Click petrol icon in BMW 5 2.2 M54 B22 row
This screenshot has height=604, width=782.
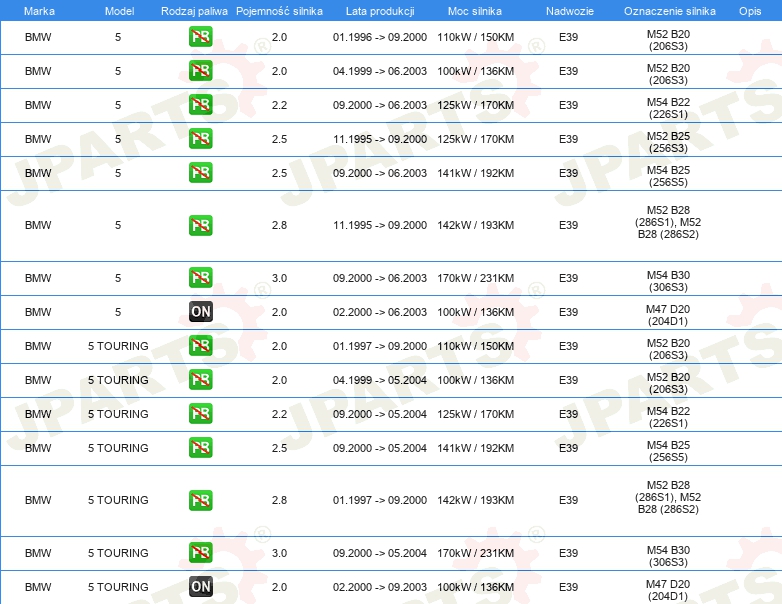click(x=200, y=105)
